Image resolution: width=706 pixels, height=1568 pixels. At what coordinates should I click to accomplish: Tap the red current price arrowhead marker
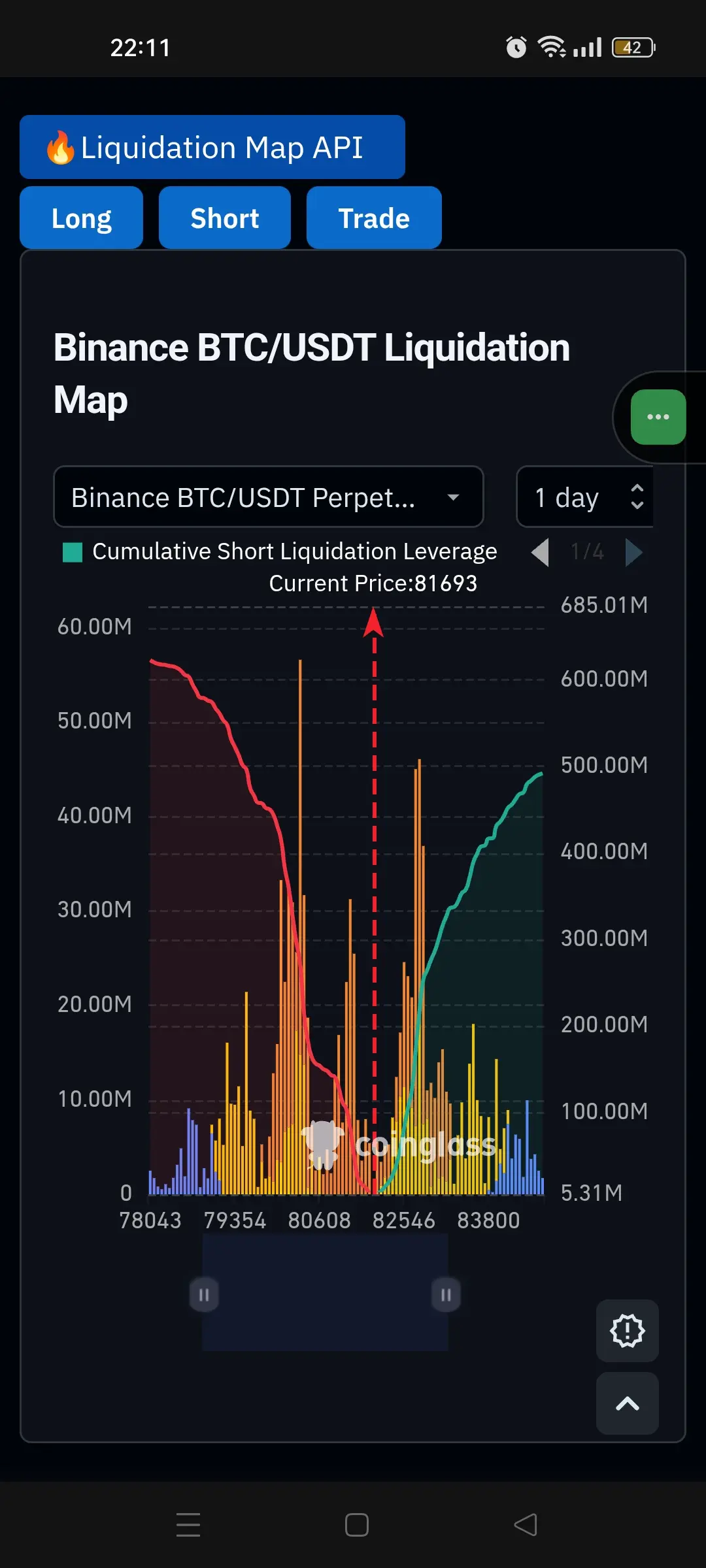[373, 622]
